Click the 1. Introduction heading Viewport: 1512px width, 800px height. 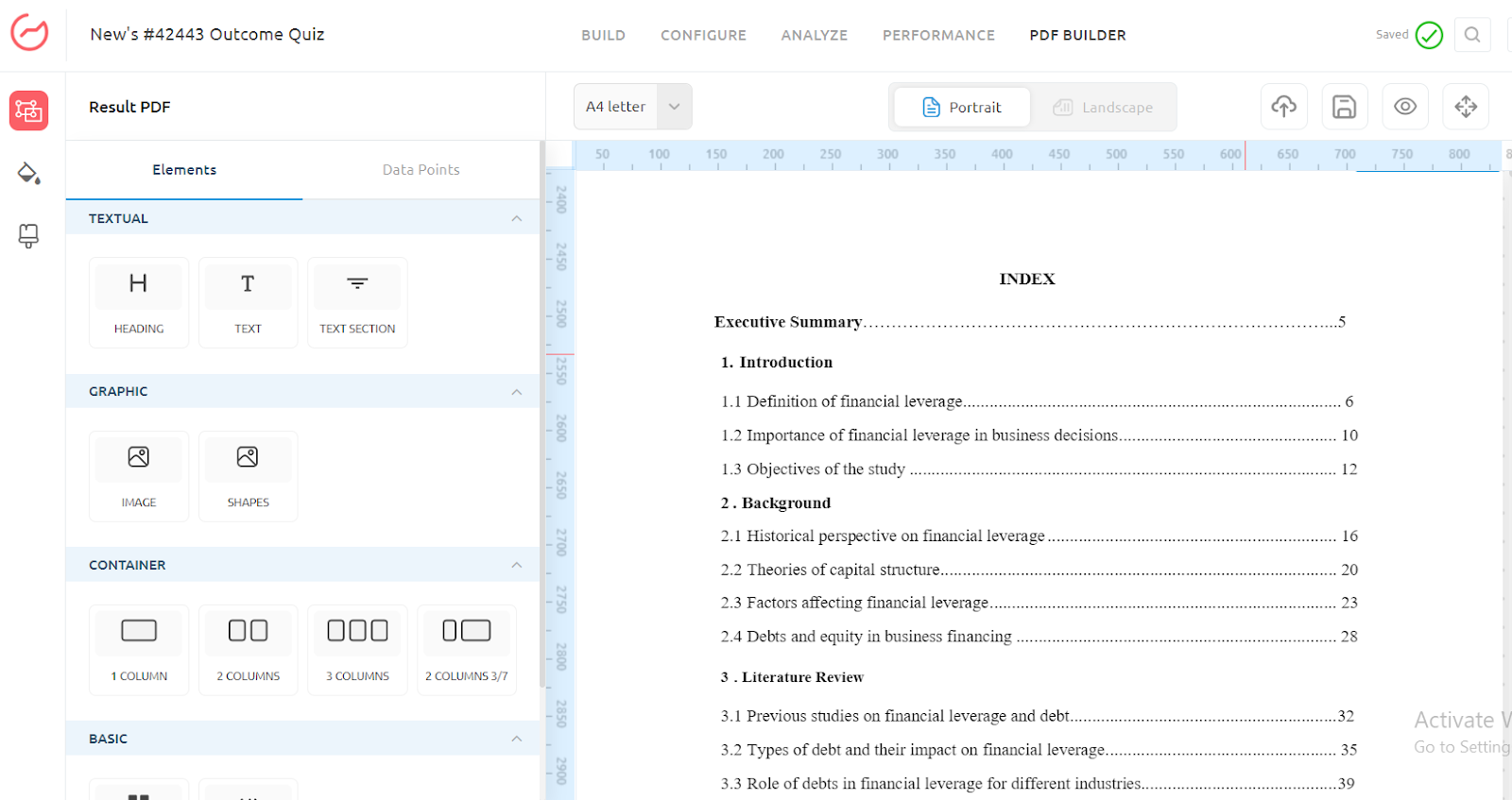pos(777,363)
